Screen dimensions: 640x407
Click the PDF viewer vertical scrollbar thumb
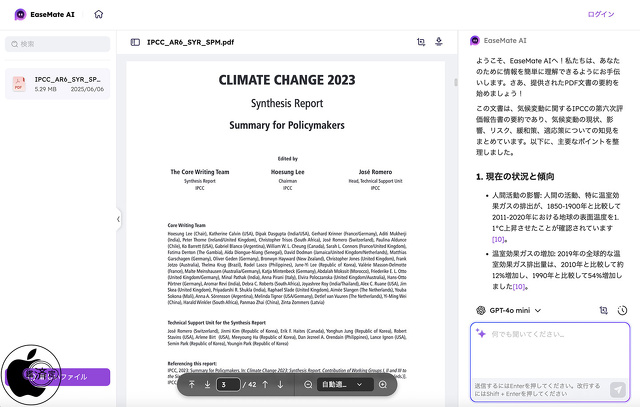pyautogui.click(x=456, y=82)
